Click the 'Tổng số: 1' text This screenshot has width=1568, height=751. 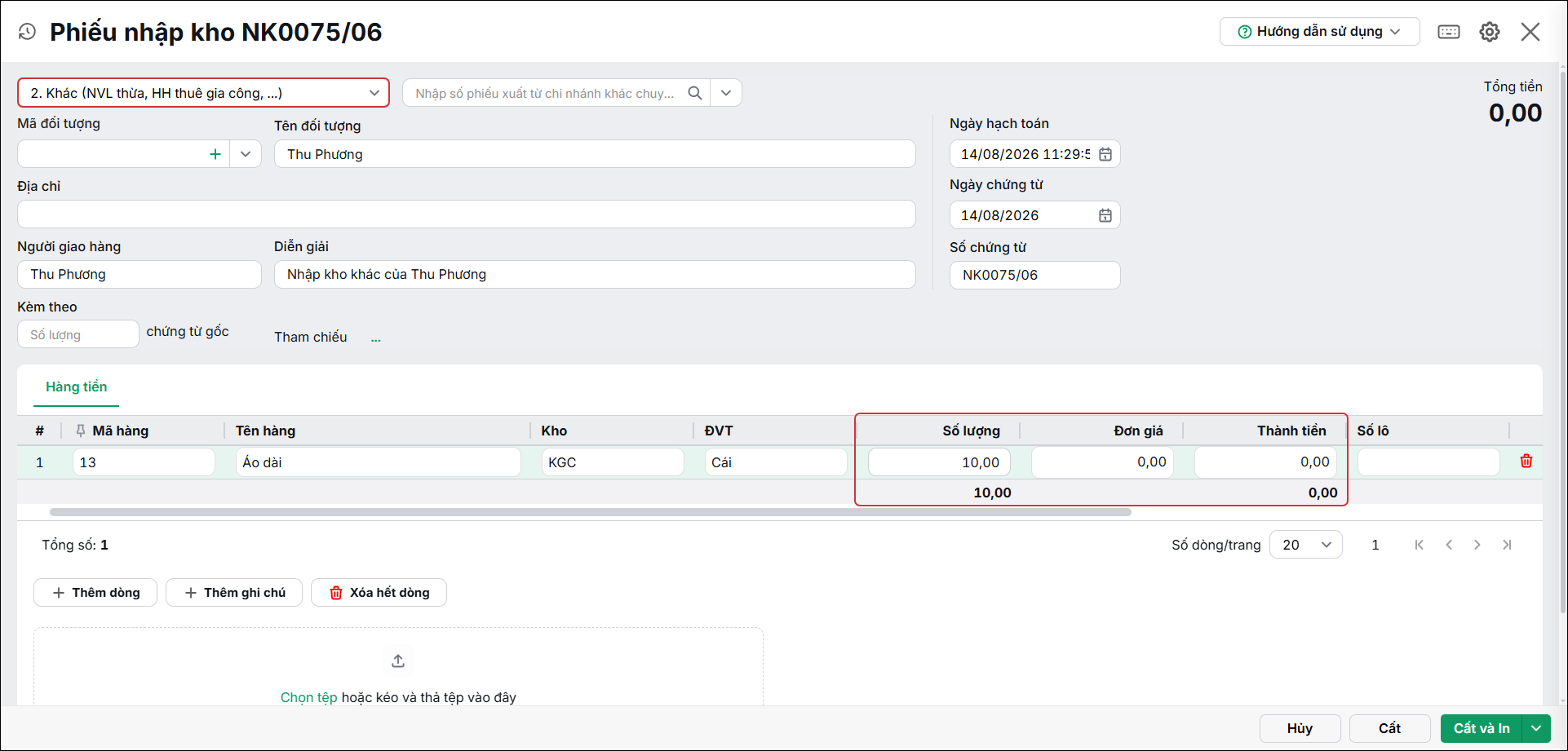75,545
